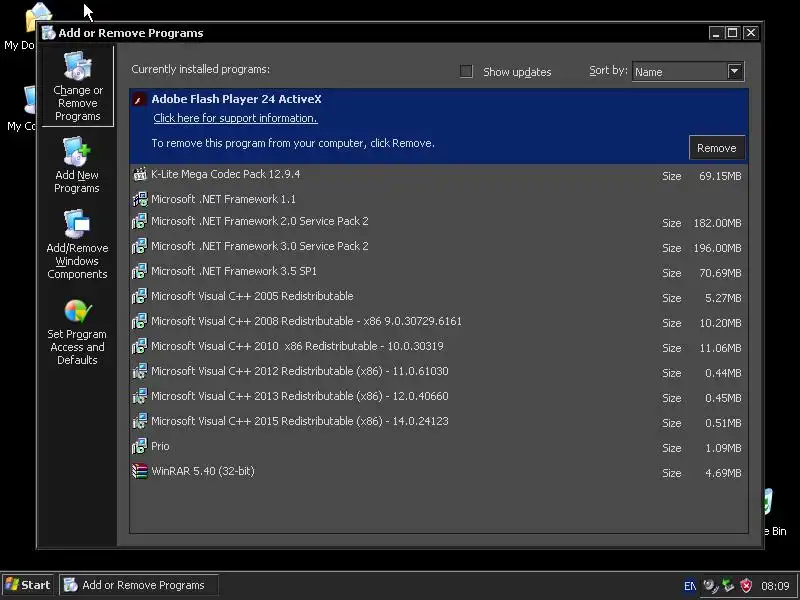Open the Sort by dropdown arrow

[735, 71]
